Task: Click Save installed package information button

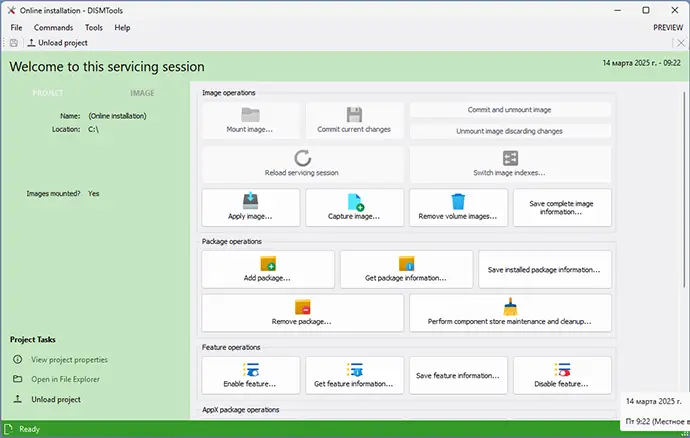Action: coord(545,269)
